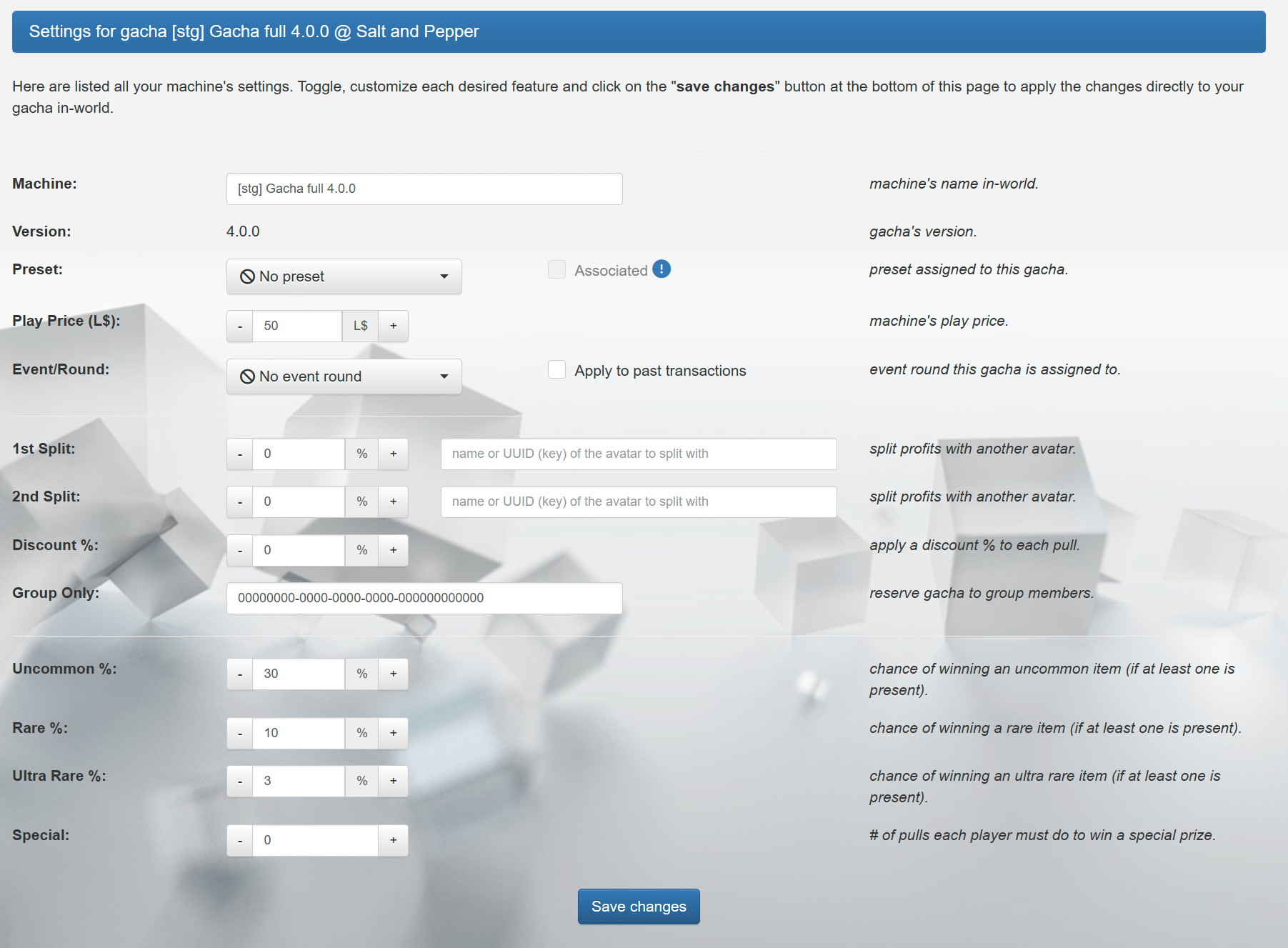This screenshot has width=1288, height=948.
Task: Edit the Group Only UUID field
Action: [x=424, y=598]
